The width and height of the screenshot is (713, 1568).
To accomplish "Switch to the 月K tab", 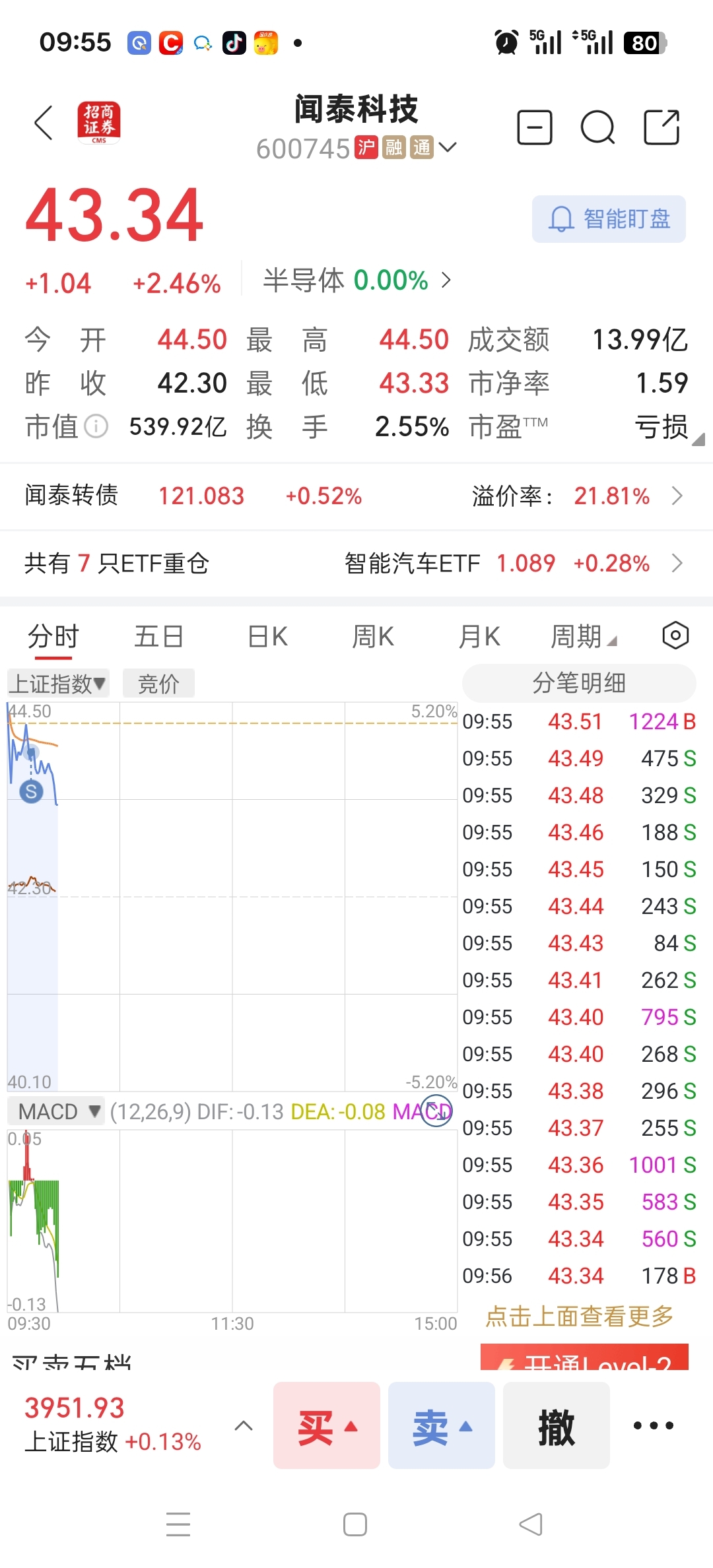I will tap(479, 637).
